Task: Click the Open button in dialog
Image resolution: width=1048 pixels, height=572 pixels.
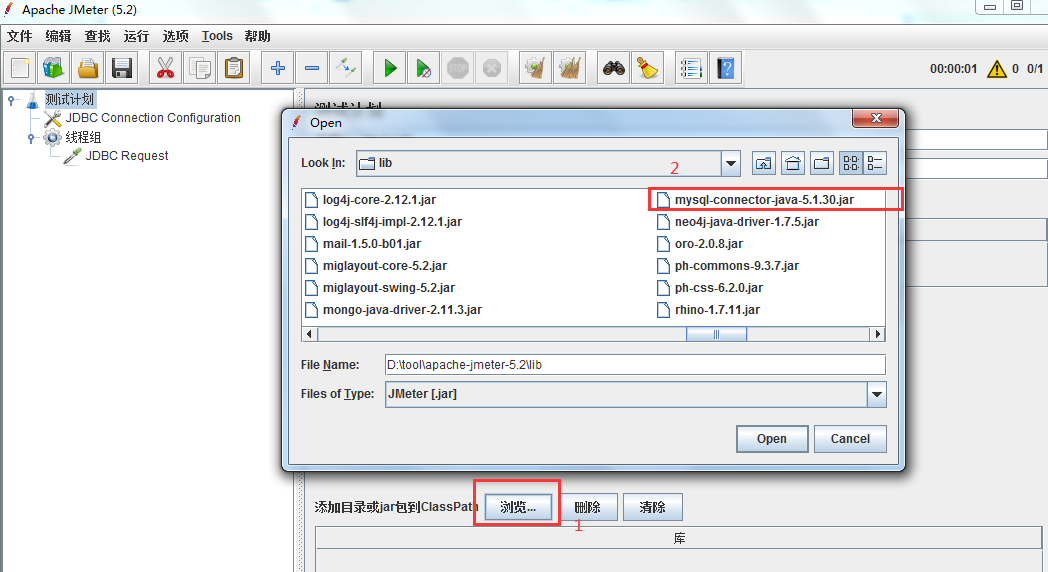Action: 772,439
